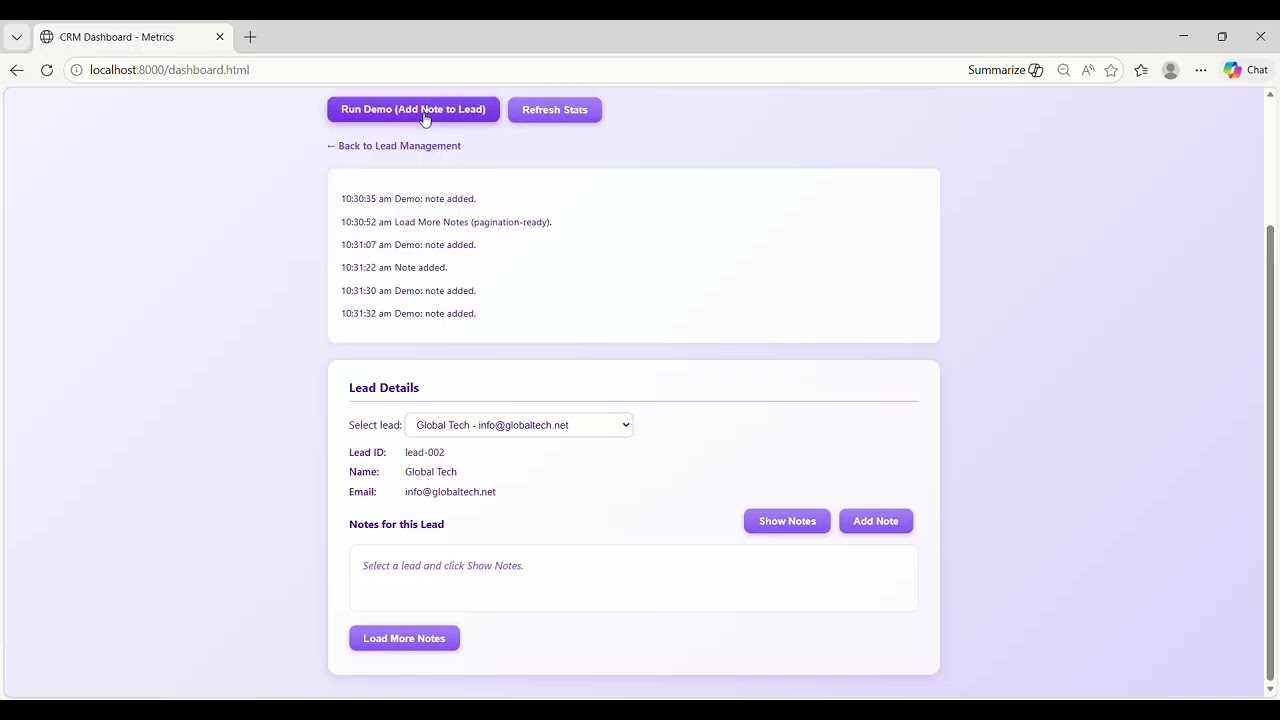Screen dimensions: 1280x720
Task: View site information icon in address bar
Action: tap(76, 70)
